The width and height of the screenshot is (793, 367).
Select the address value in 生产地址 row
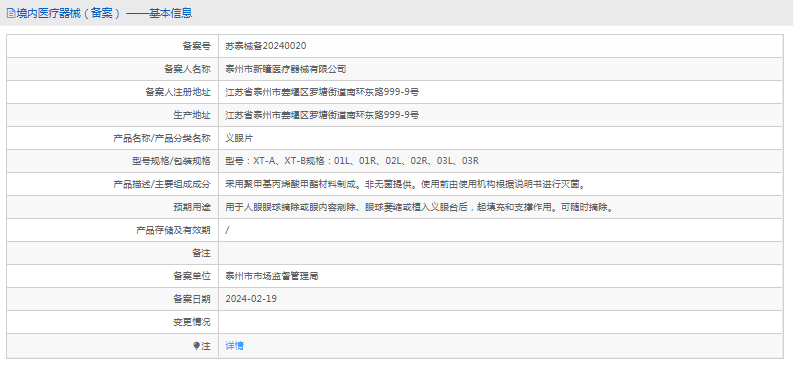tap(322, 115)
